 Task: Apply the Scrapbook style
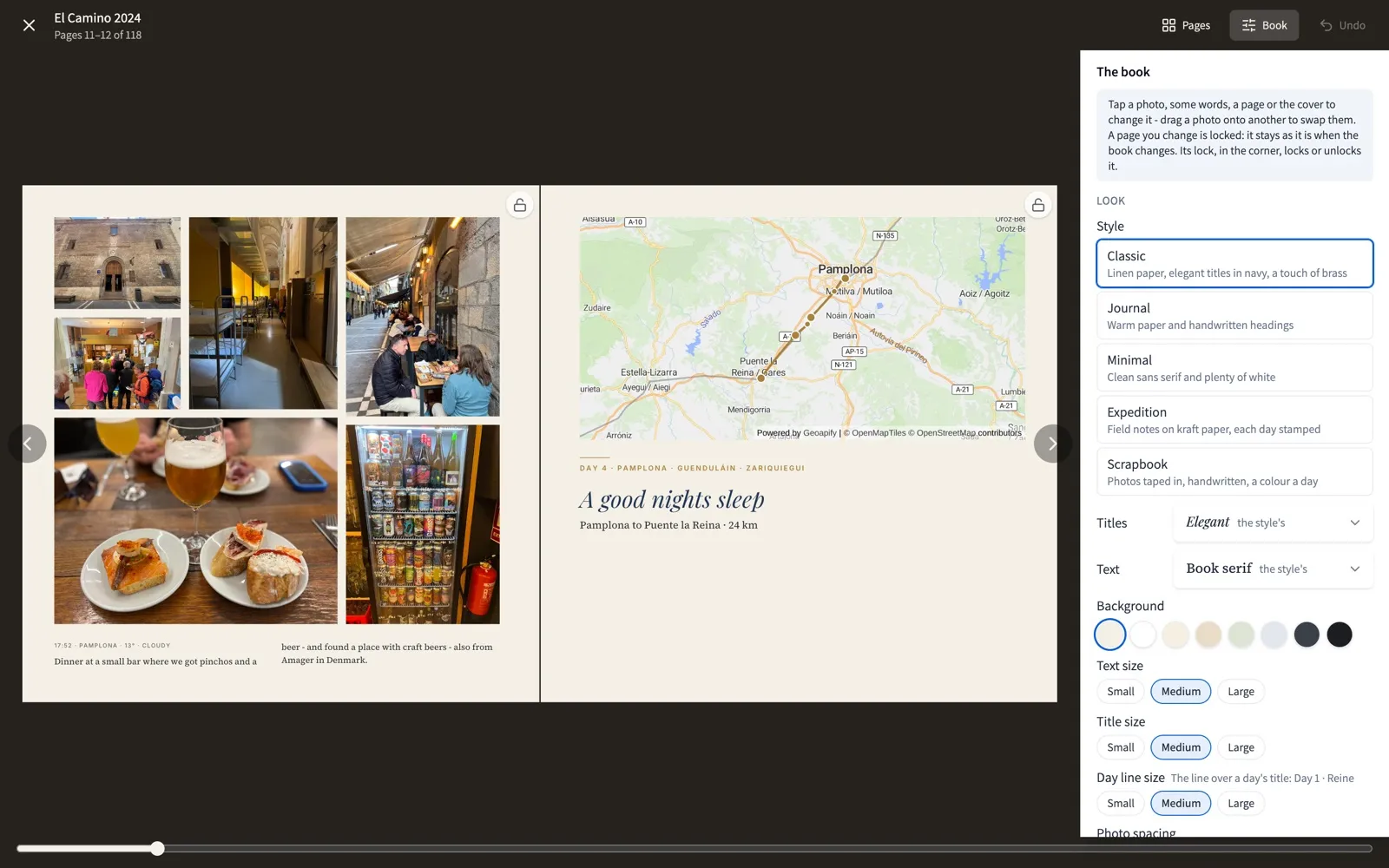point(1234,471)
